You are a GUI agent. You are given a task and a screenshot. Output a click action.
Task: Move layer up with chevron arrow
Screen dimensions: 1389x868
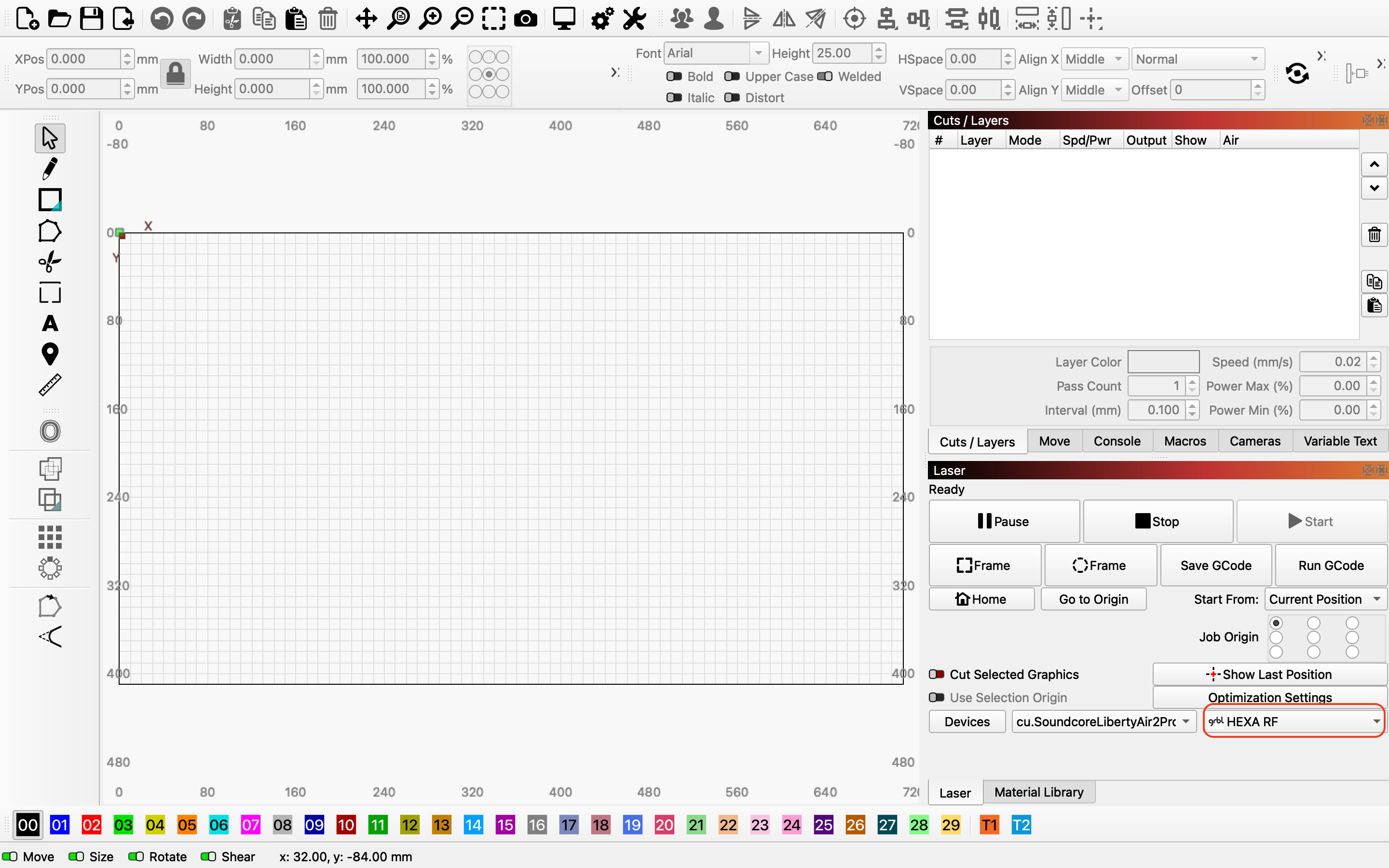1374,165
